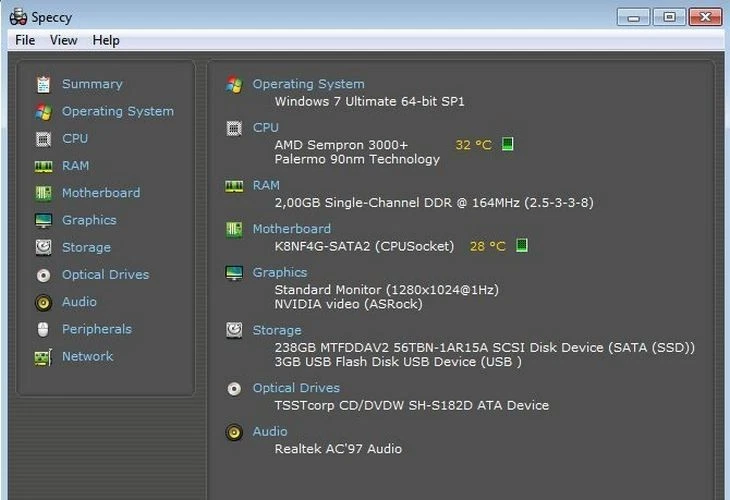Screen dimensions: 730x500
Task: Click the CPU heading link in summary
Action: pos(265,128)
